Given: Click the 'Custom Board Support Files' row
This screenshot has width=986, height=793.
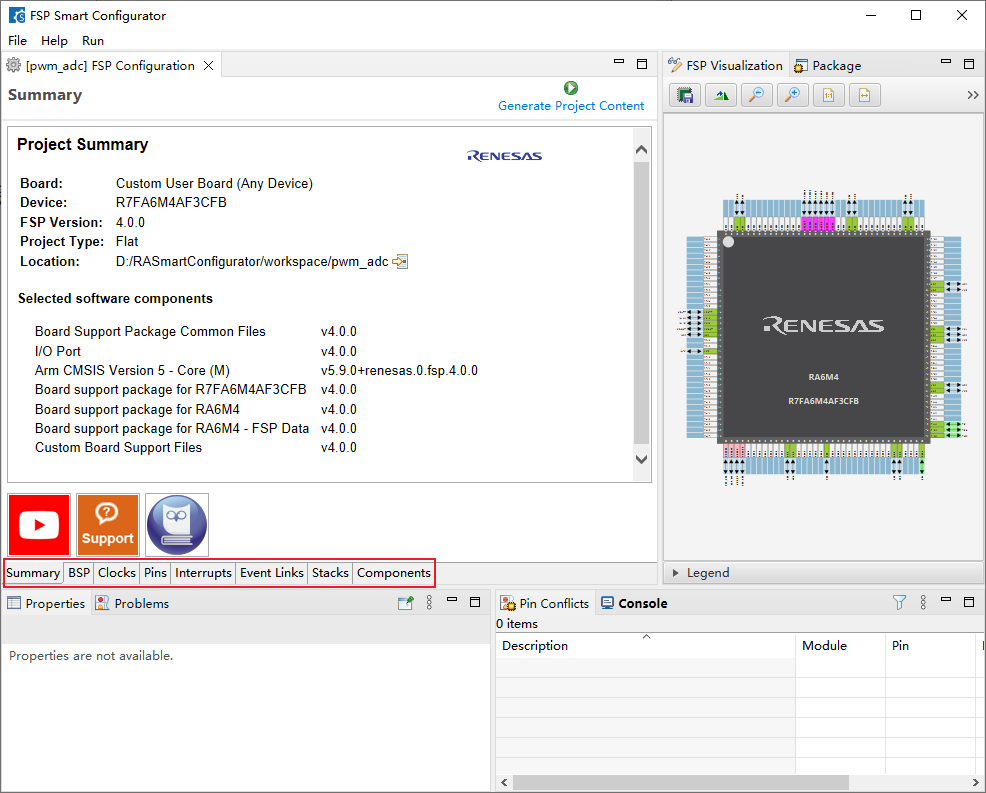Looking at the screenshot, I should (196, 448).
